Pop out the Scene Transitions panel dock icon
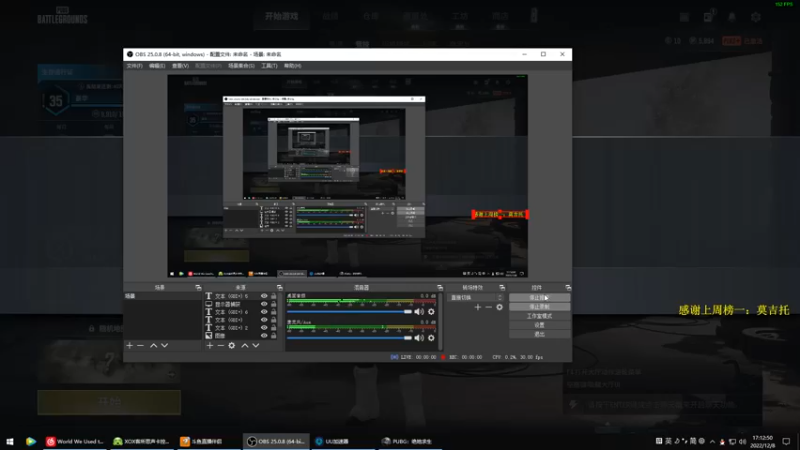This screenshot has width=800, height=450. [502, 288]
